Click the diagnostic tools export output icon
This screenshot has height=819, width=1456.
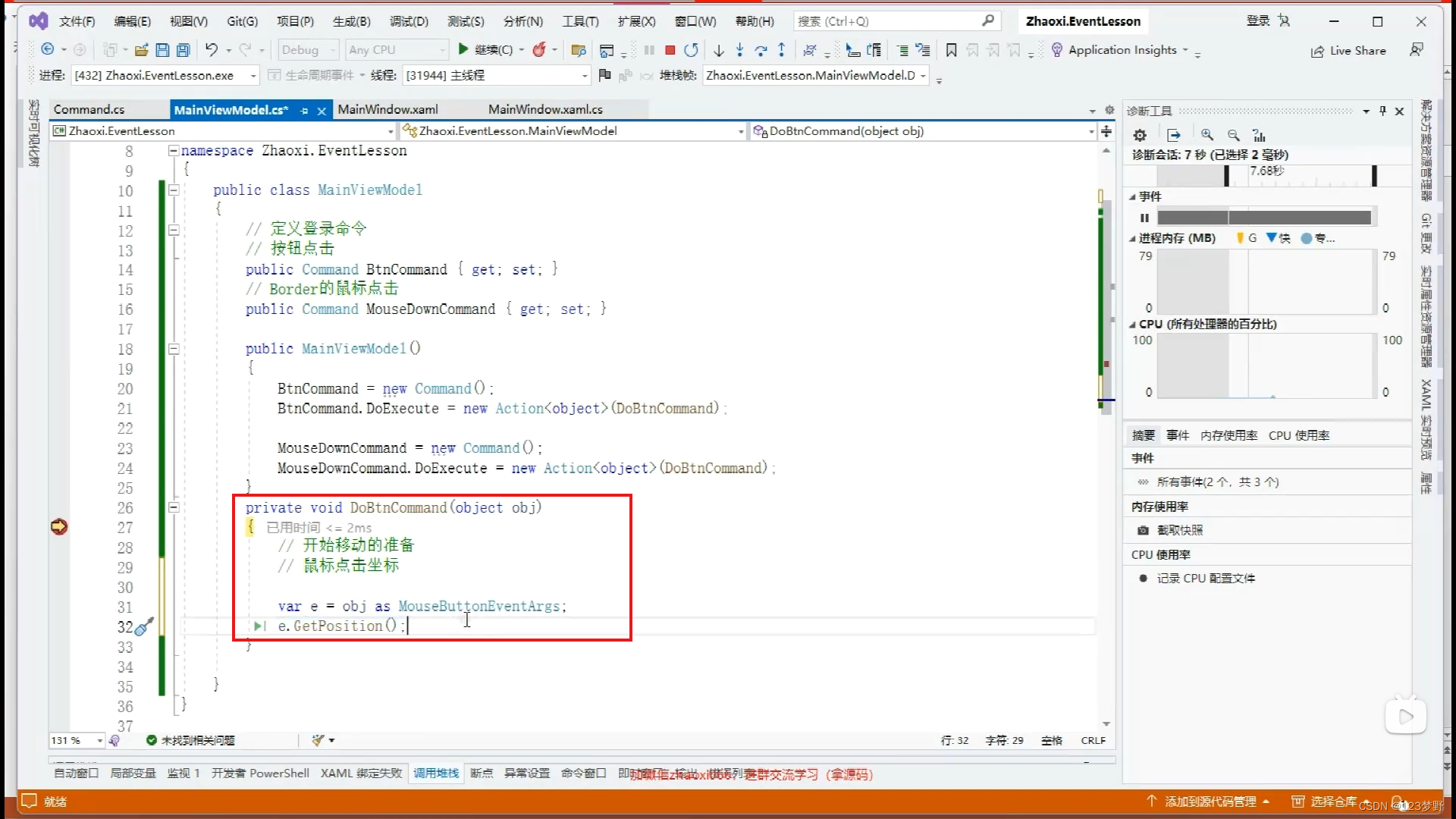[x=1174, y=135]
